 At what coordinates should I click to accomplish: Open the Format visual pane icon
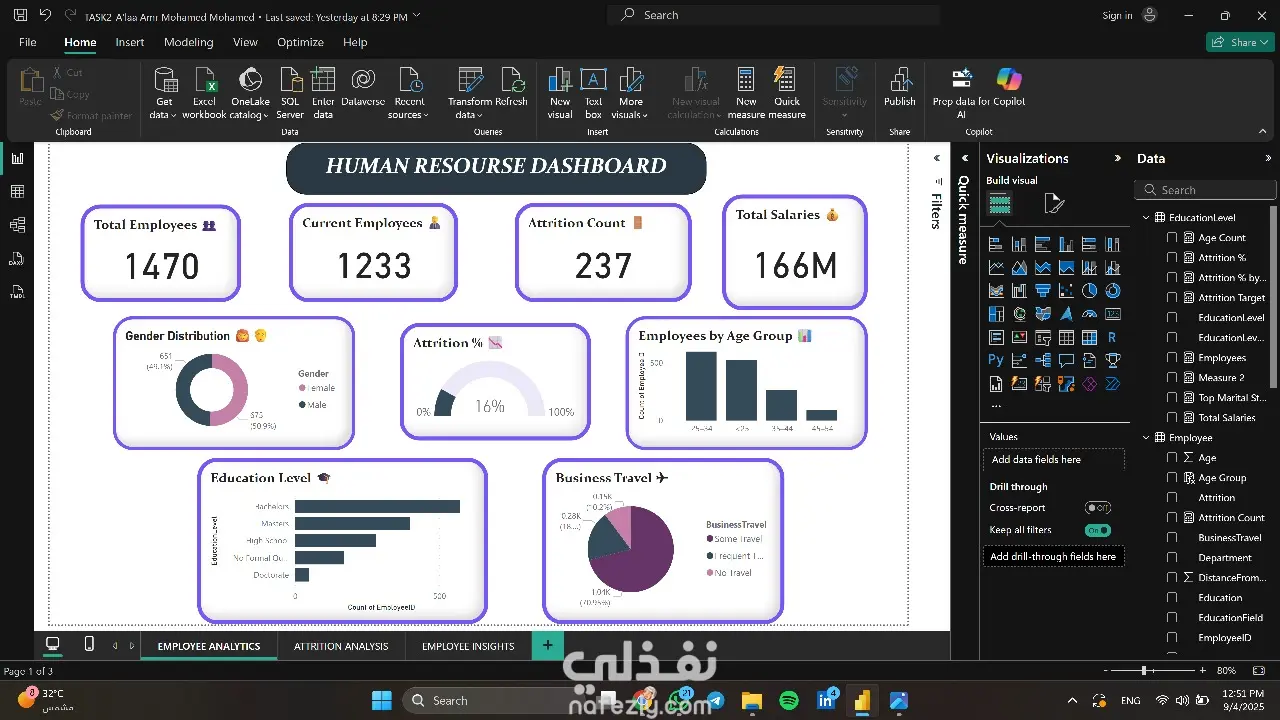click(x=1054, y=204)
